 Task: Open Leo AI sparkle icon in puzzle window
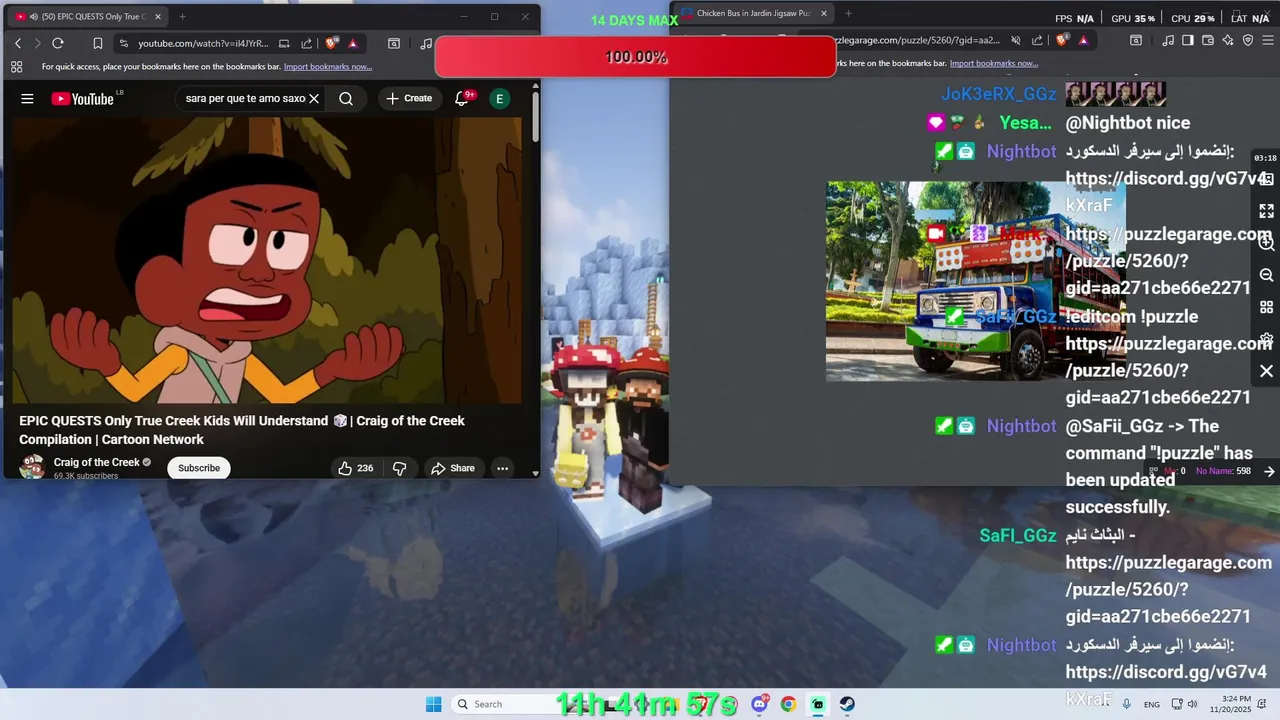coord(1228,40)
